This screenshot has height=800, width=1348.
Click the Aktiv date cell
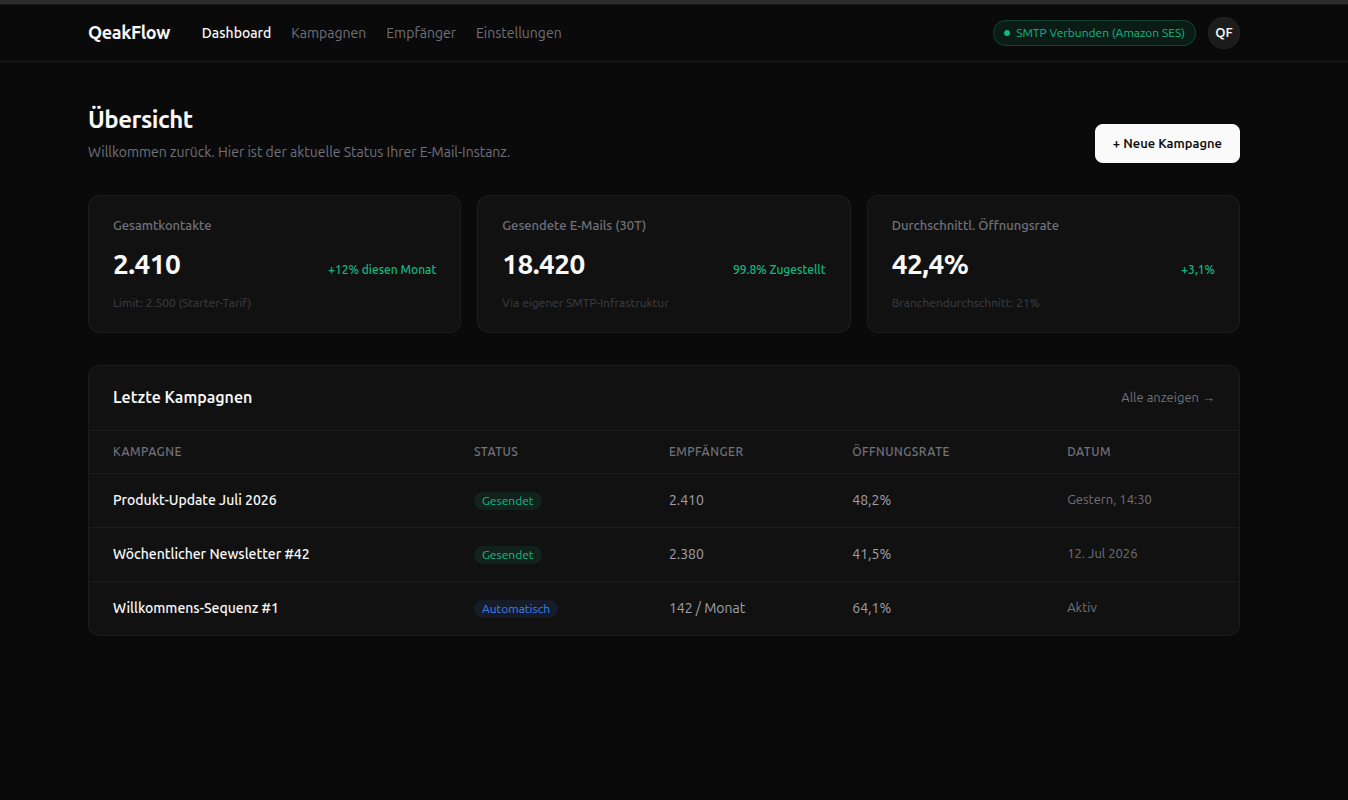coord(1082,608)
